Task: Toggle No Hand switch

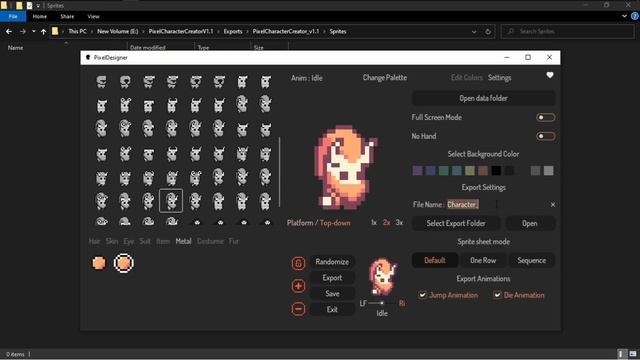Action: pos(546,136)
